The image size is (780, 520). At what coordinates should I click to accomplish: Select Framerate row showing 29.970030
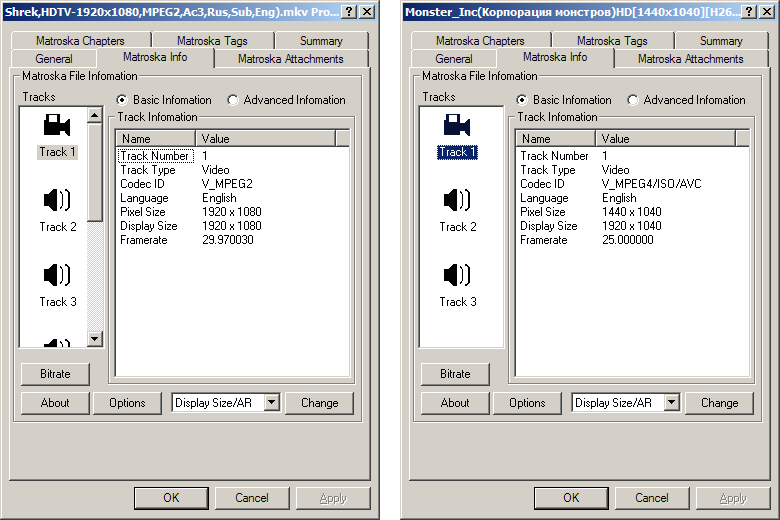pyautogui.click(x=232, y=240)
